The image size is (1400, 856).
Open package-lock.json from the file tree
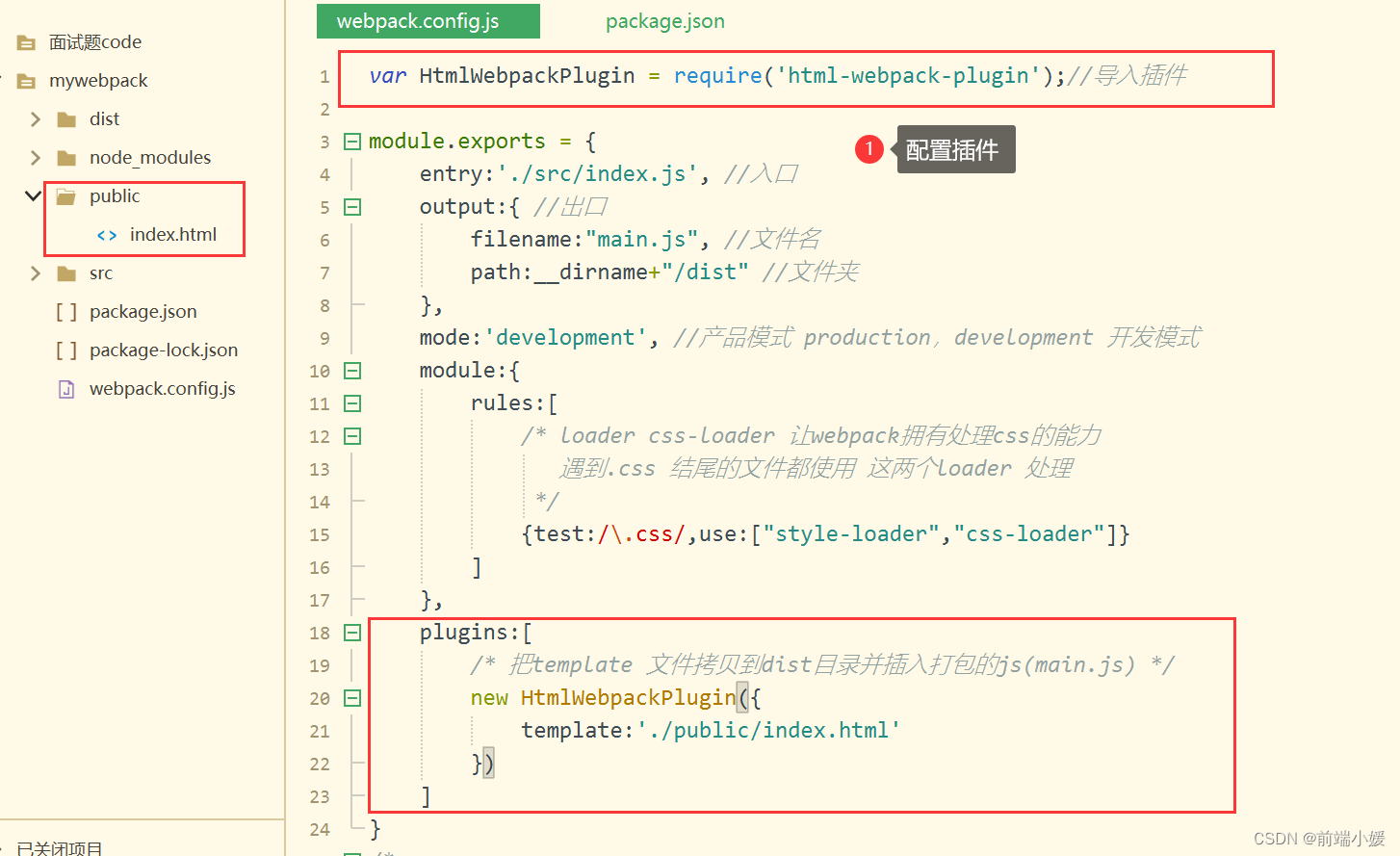pyautogui.click(x=164, y=350)
